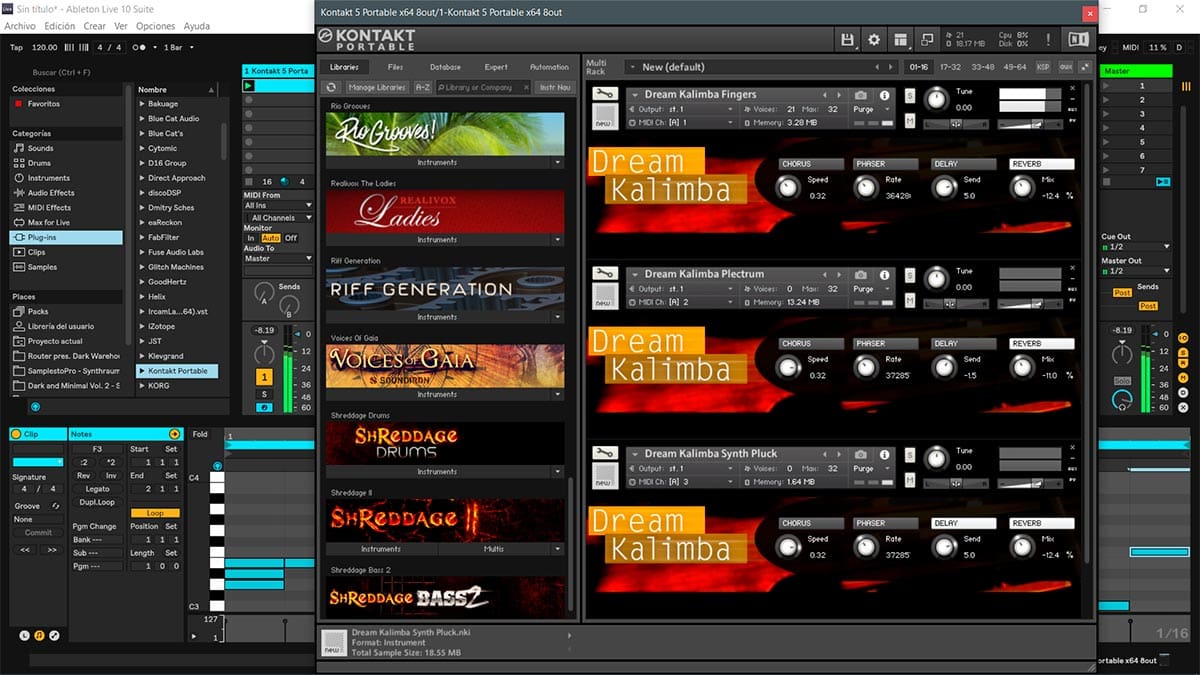The height and width of the screenshot is (675, 1200).
Task: Click the Kontakt minimized view icon
Action: pyautogui.click(x=927, y=39)
